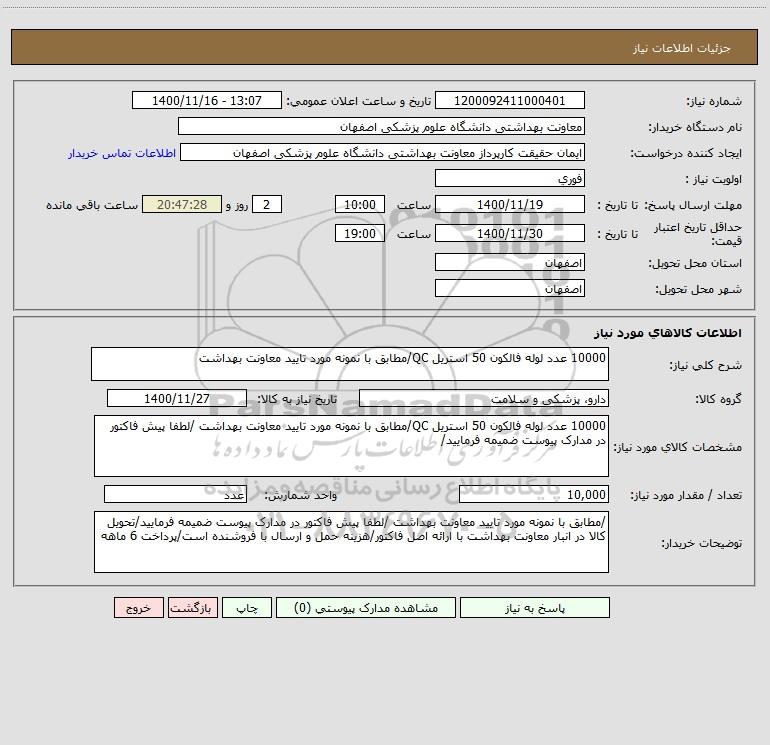Click the پاسخ به نیاز button
The height and width of the screenshot is (745, 770).
(x=535, y=607)
